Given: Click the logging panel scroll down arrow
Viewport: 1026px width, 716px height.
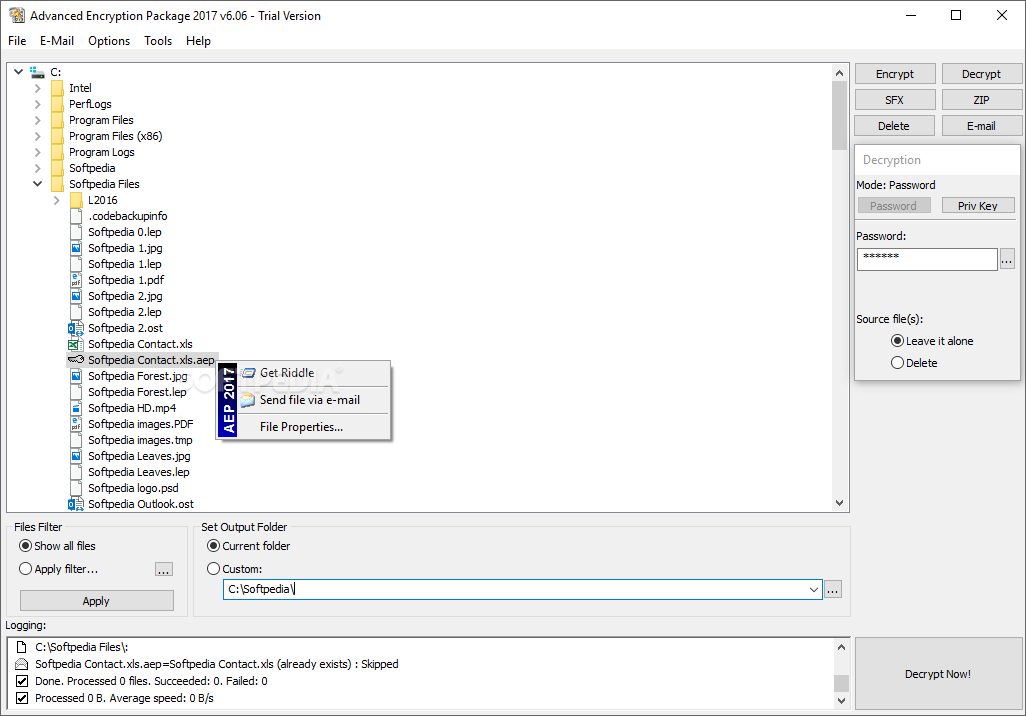Looking at the screenshot, I should pos(841,700).
